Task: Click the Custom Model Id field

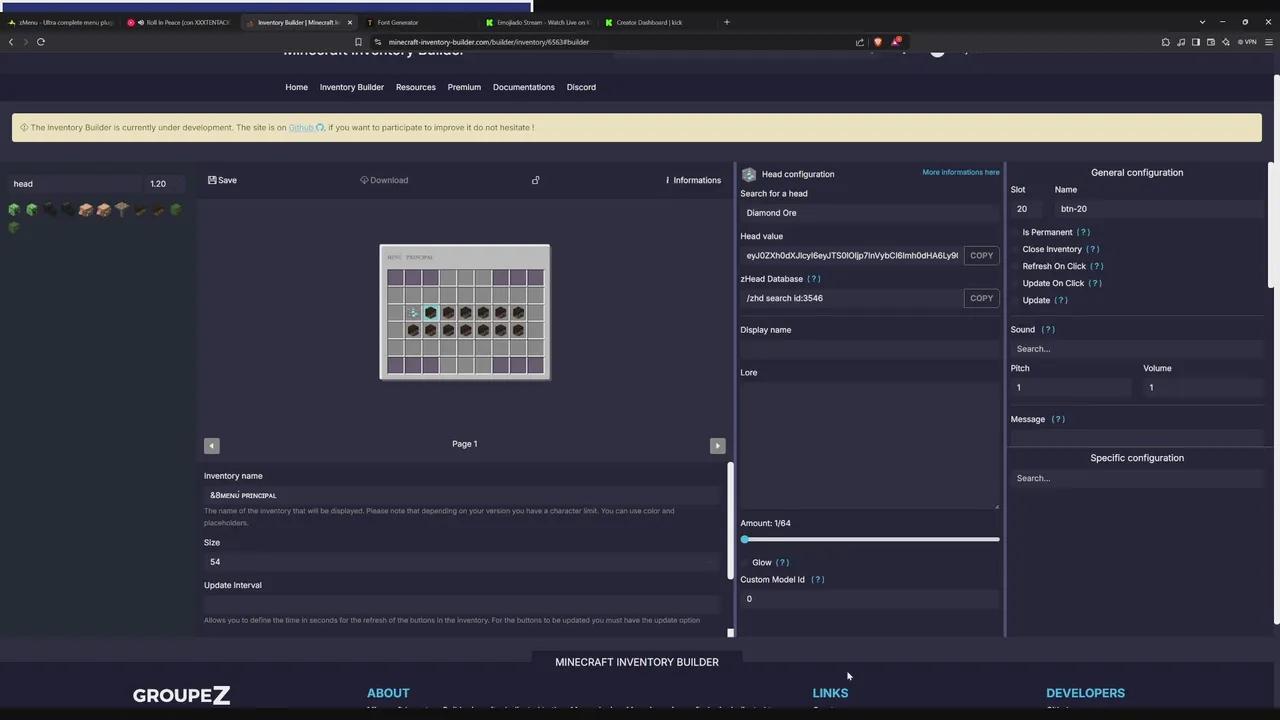Action: coord(869,599)
